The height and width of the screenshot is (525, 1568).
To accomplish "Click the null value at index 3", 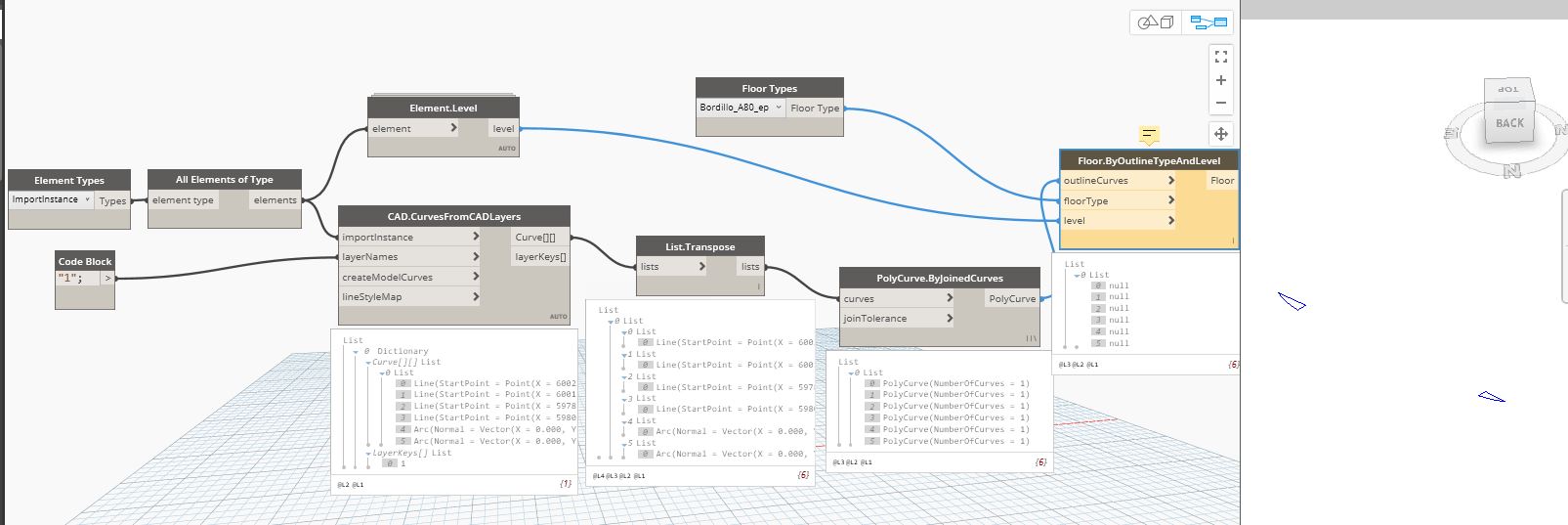I will [1119, 320].
